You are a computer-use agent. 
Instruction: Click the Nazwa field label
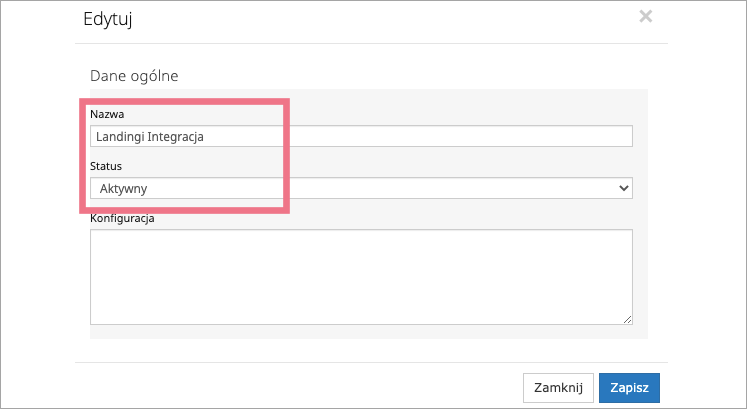107,114
